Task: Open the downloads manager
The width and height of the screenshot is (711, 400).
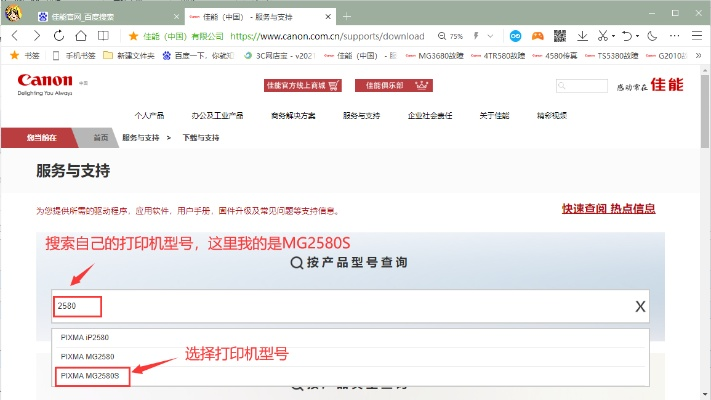Action: (582, 36)
